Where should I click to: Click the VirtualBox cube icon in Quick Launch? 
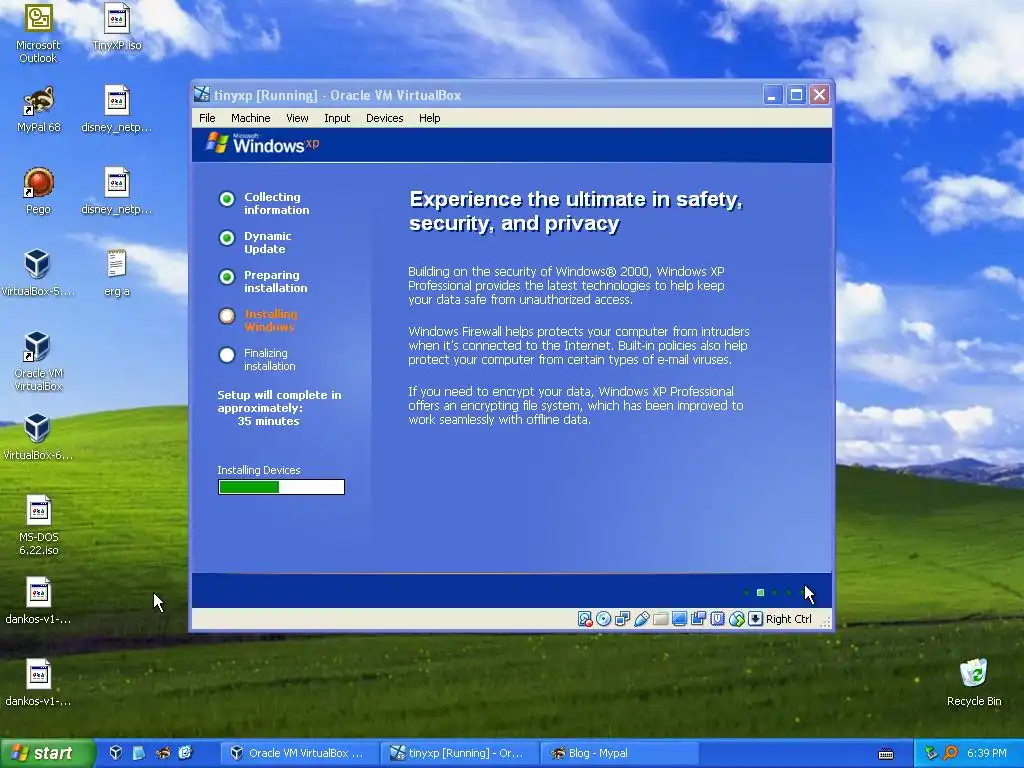pyautogui.click(x=116, y=753)
